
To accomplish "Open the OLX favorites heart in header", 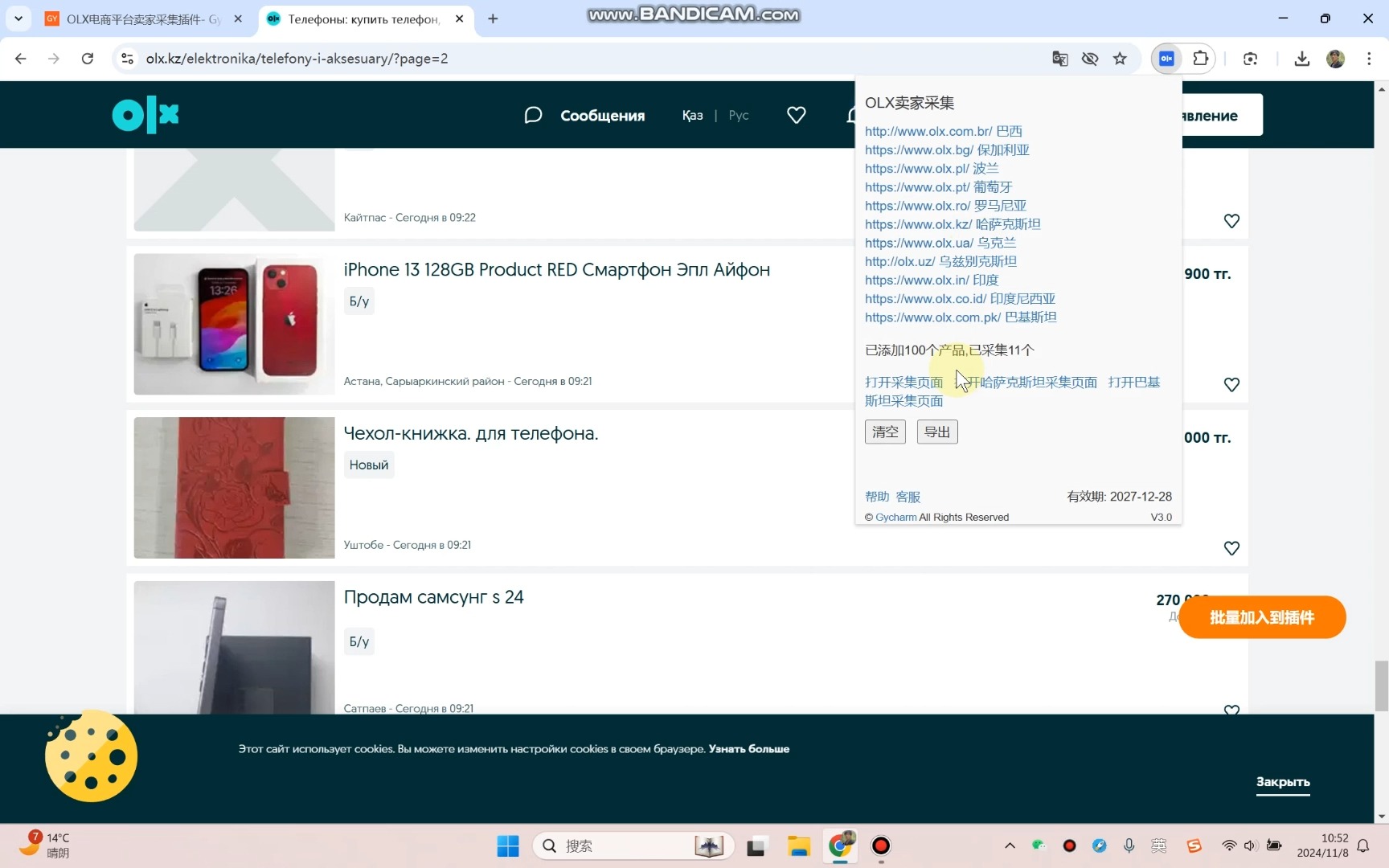I will (x=796, y=115).
